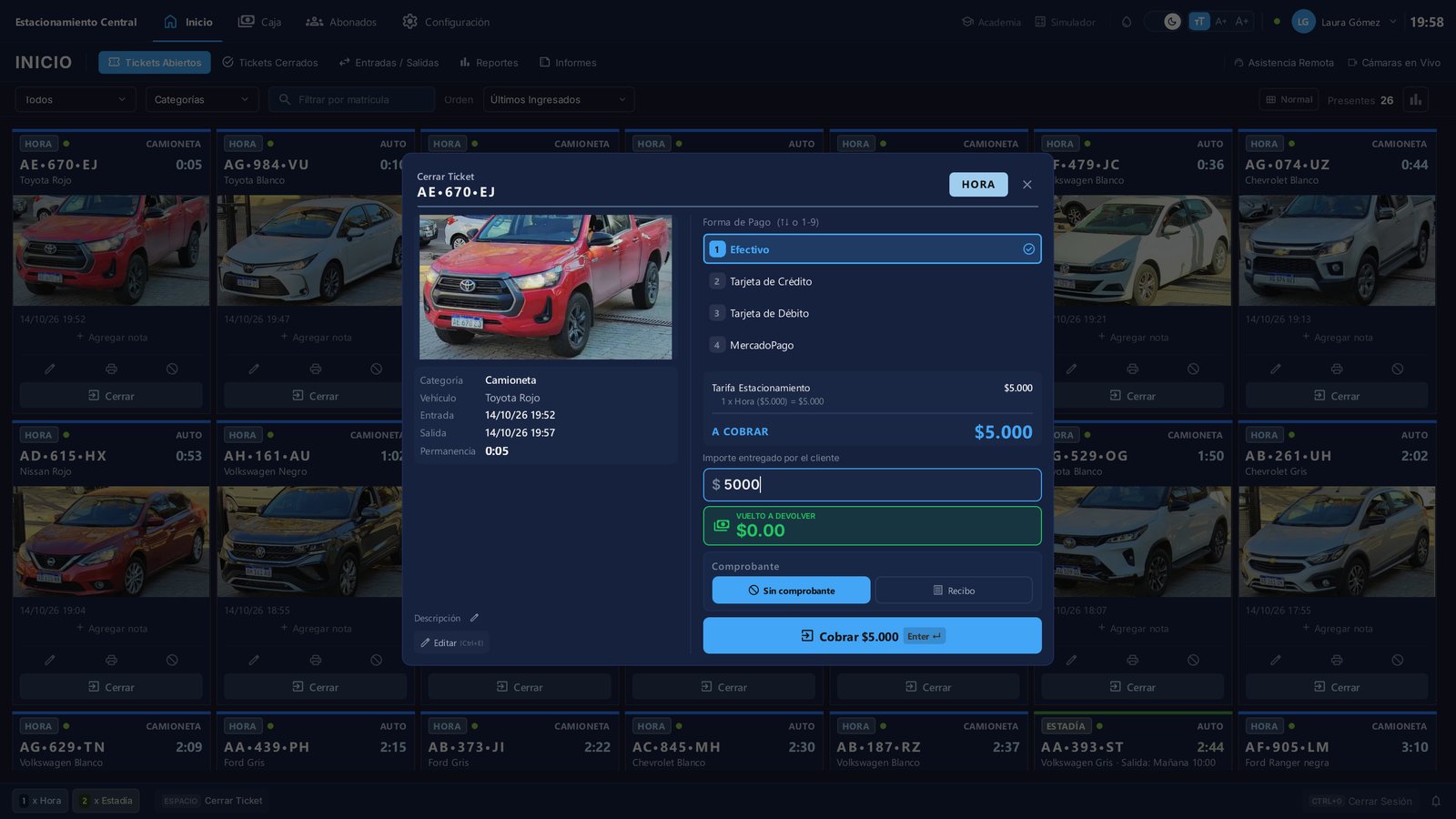Click the cancel icon on AB•261•UH card

[1397, 660]
